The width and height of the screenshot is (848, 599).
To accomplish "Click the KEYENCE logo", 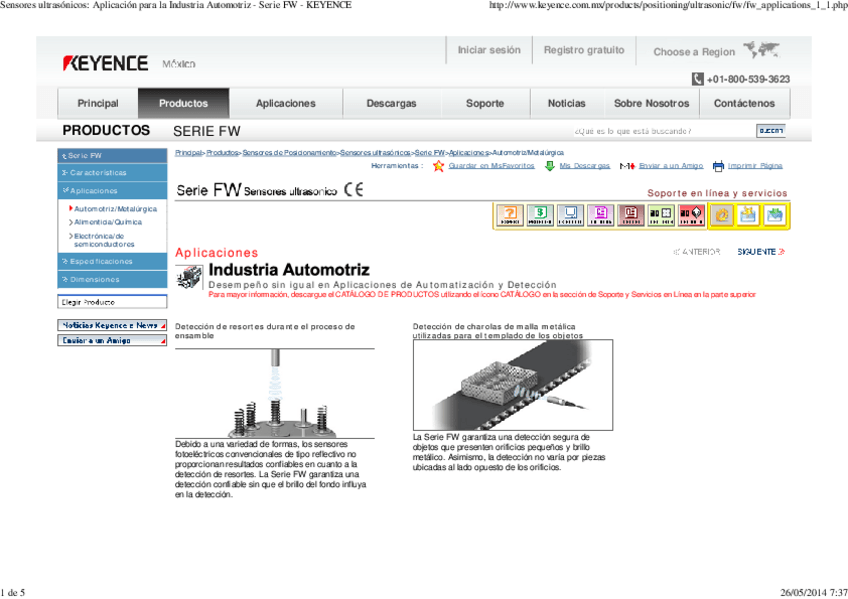I will [x=105, y=63].
